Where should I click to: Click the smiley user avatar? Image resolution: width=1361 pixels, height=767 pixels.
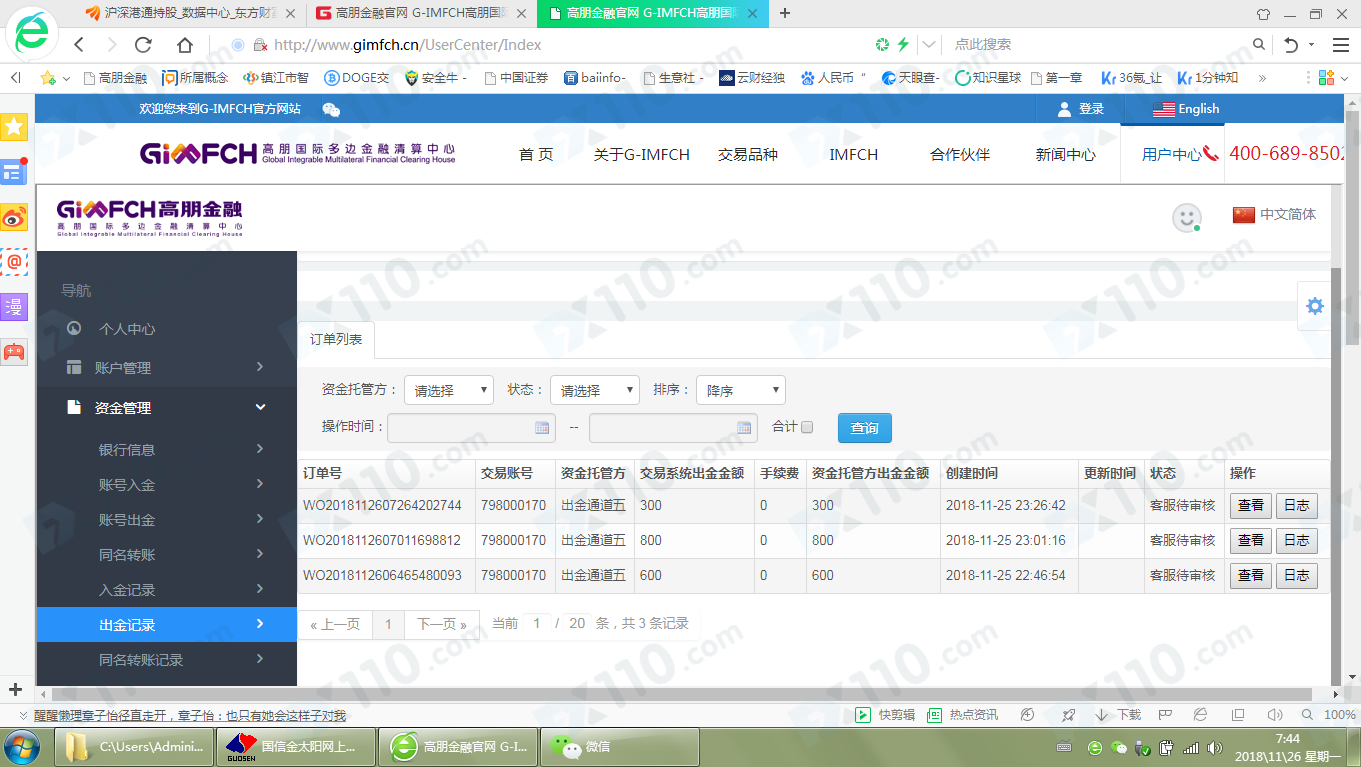click(1187, 218)
